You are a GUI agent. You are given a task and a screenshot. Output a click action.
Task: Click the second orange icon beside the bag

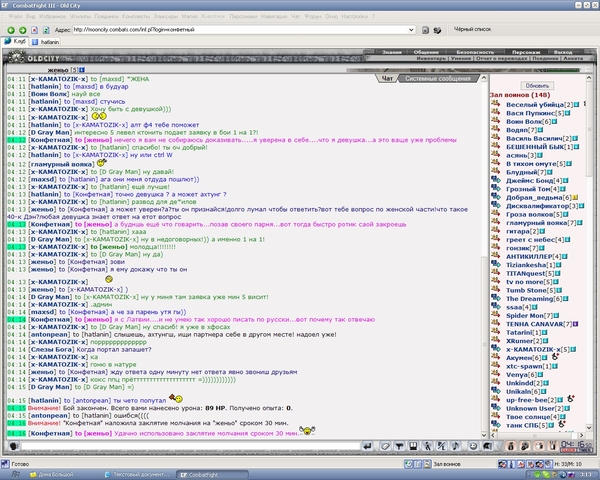(525, 446)
